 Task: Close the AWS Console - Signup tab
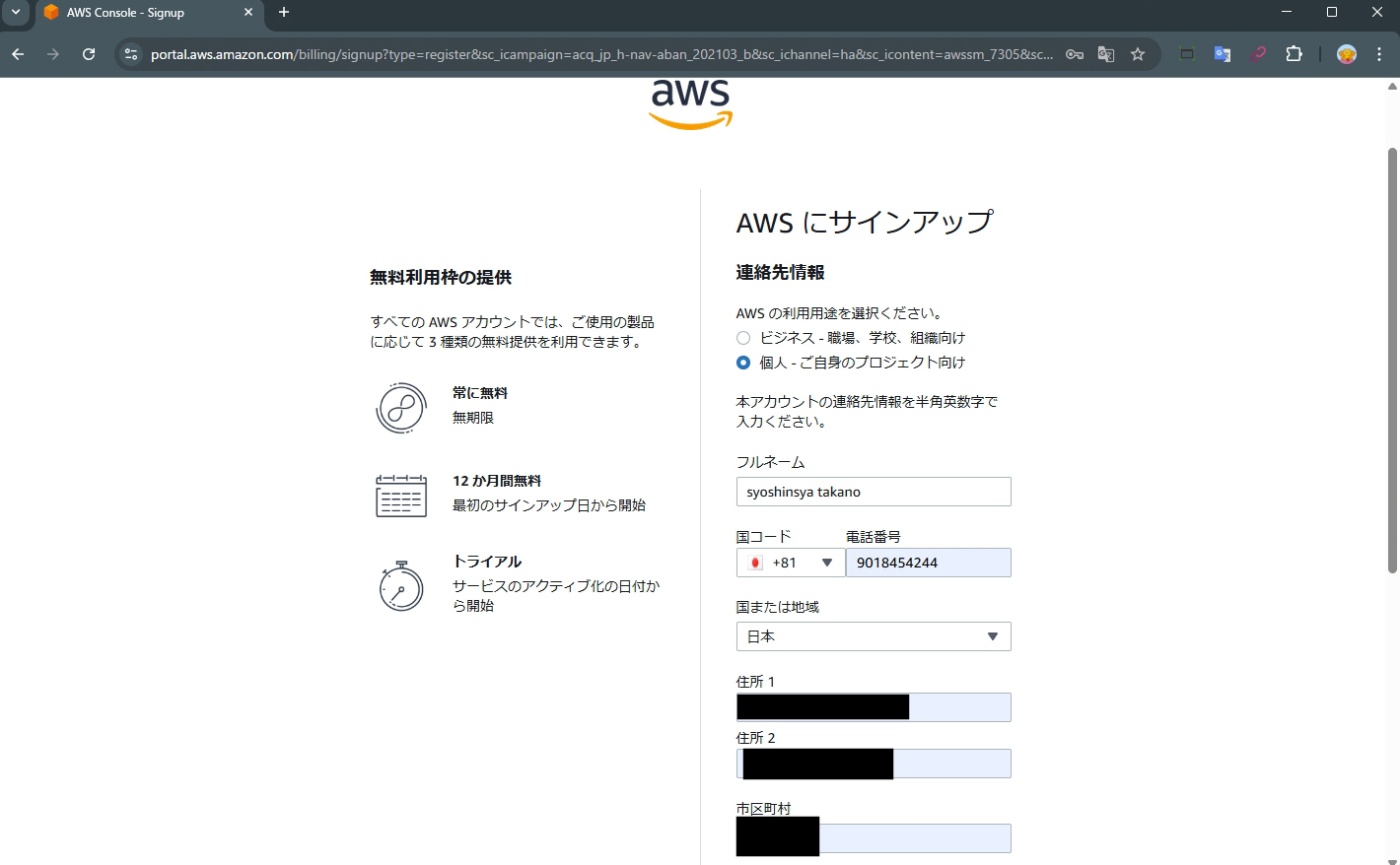pos(248,12)
